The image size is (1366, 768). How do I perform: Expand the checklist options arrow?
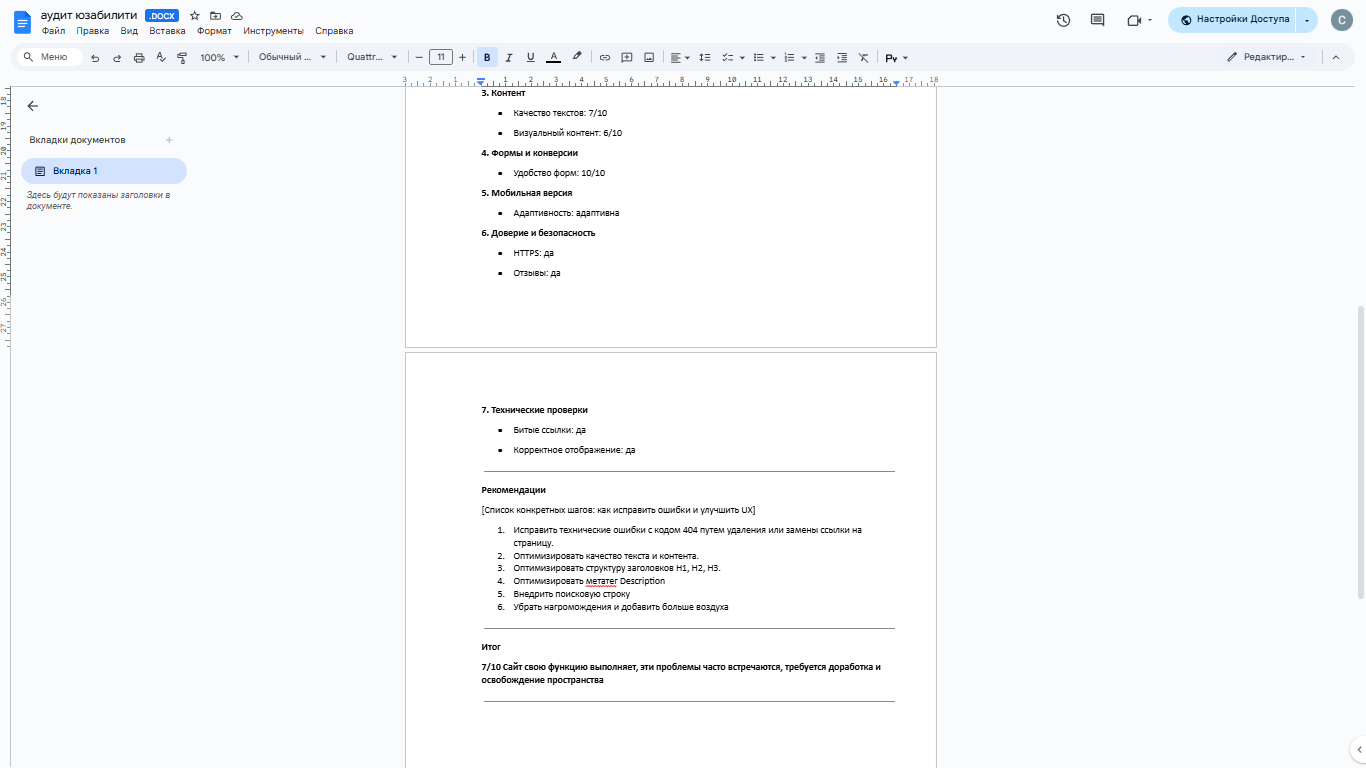coord(741,58)
